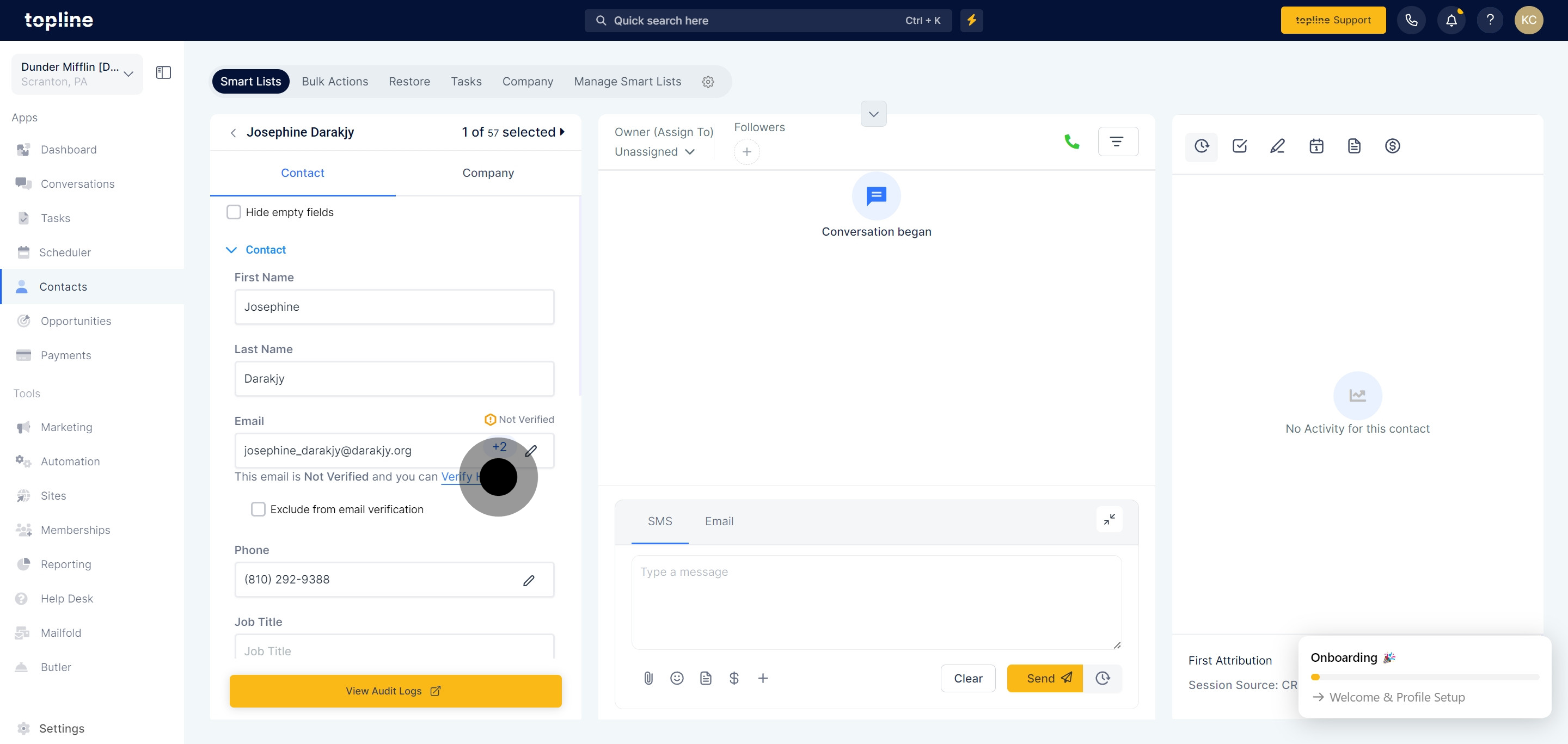This screenshot has height=744, width=1568.
Task: Open the payments dollar icon in right panel
Action: point(1392,146)
